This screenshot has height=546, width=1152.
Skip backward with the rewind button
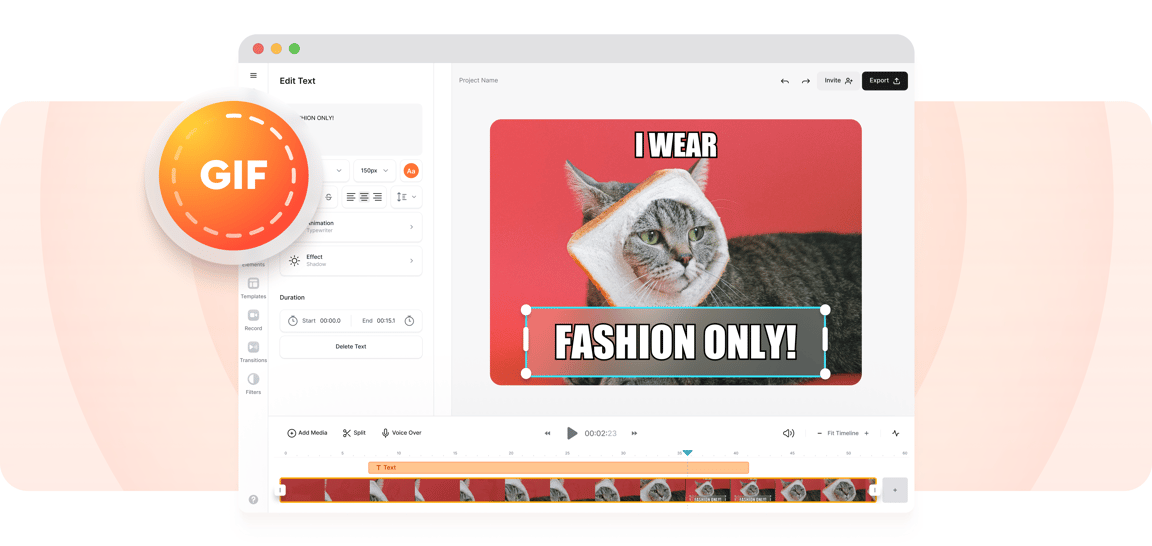pyautogui.click(x=547, y=434)
